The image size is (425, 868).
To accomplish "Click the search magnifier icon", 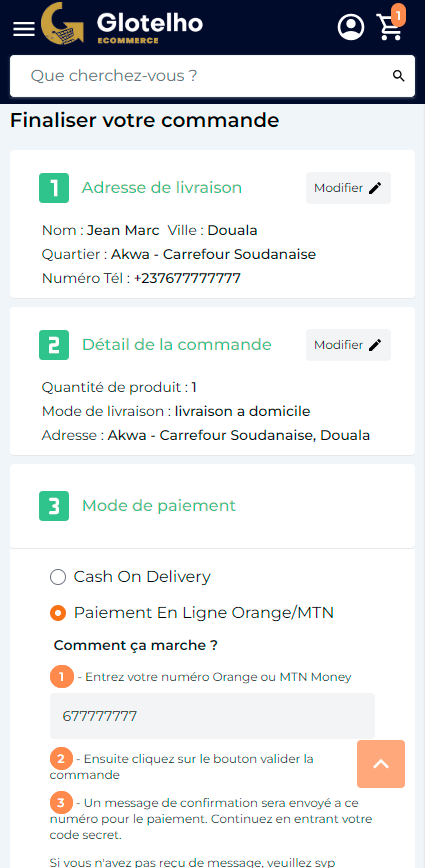I will (398, 76).
